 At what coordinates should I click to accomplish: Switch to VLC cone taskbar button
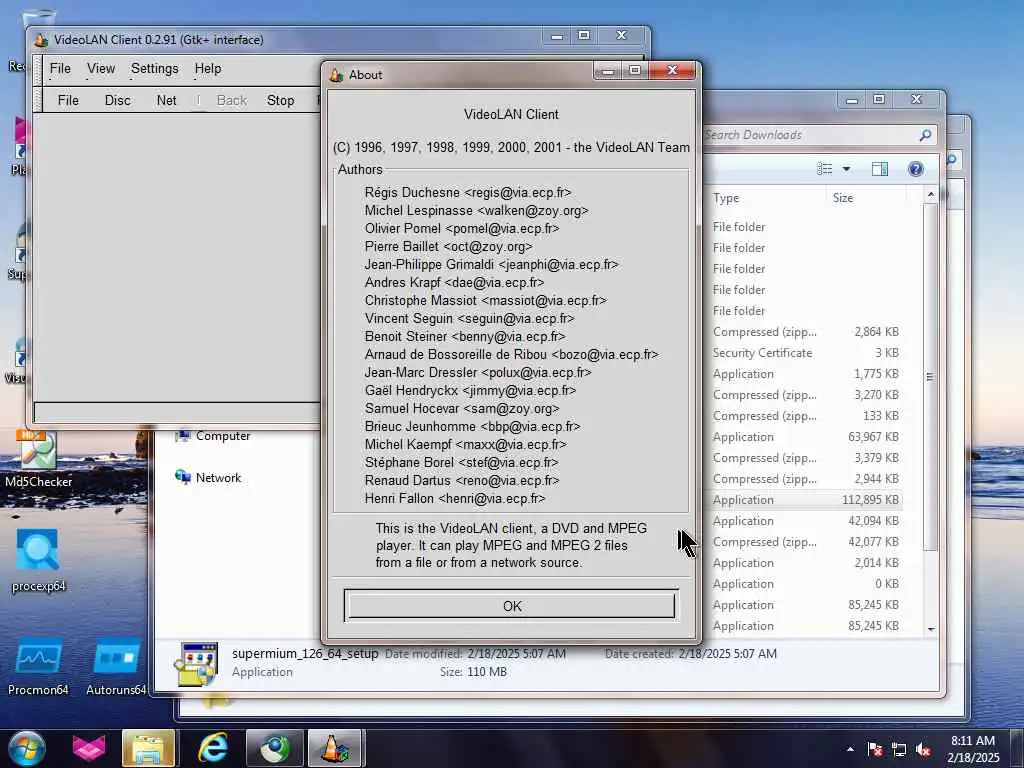click(335, 748)
